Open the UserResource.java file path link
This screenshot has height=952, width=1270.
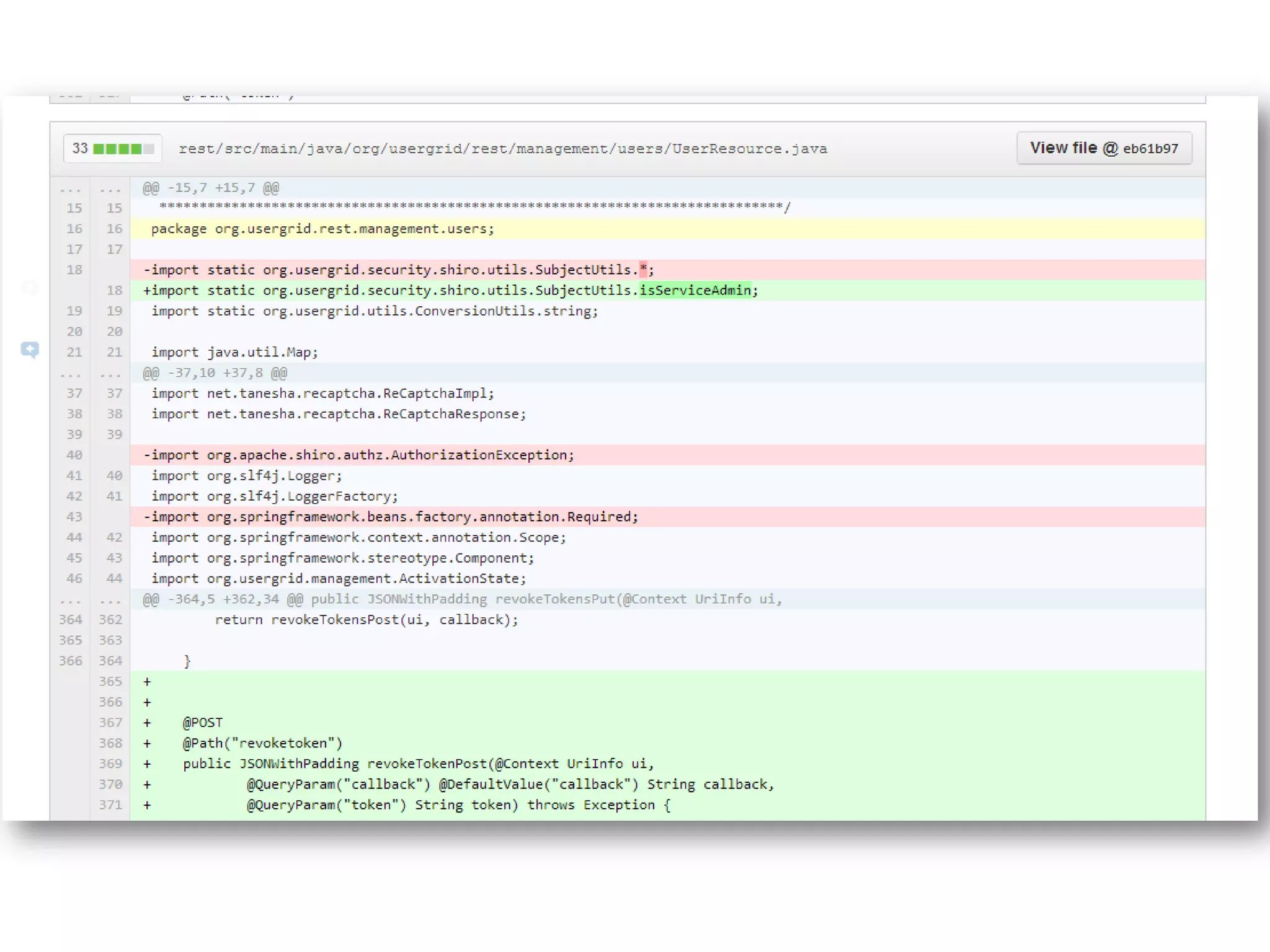click(x=502, y=149)
